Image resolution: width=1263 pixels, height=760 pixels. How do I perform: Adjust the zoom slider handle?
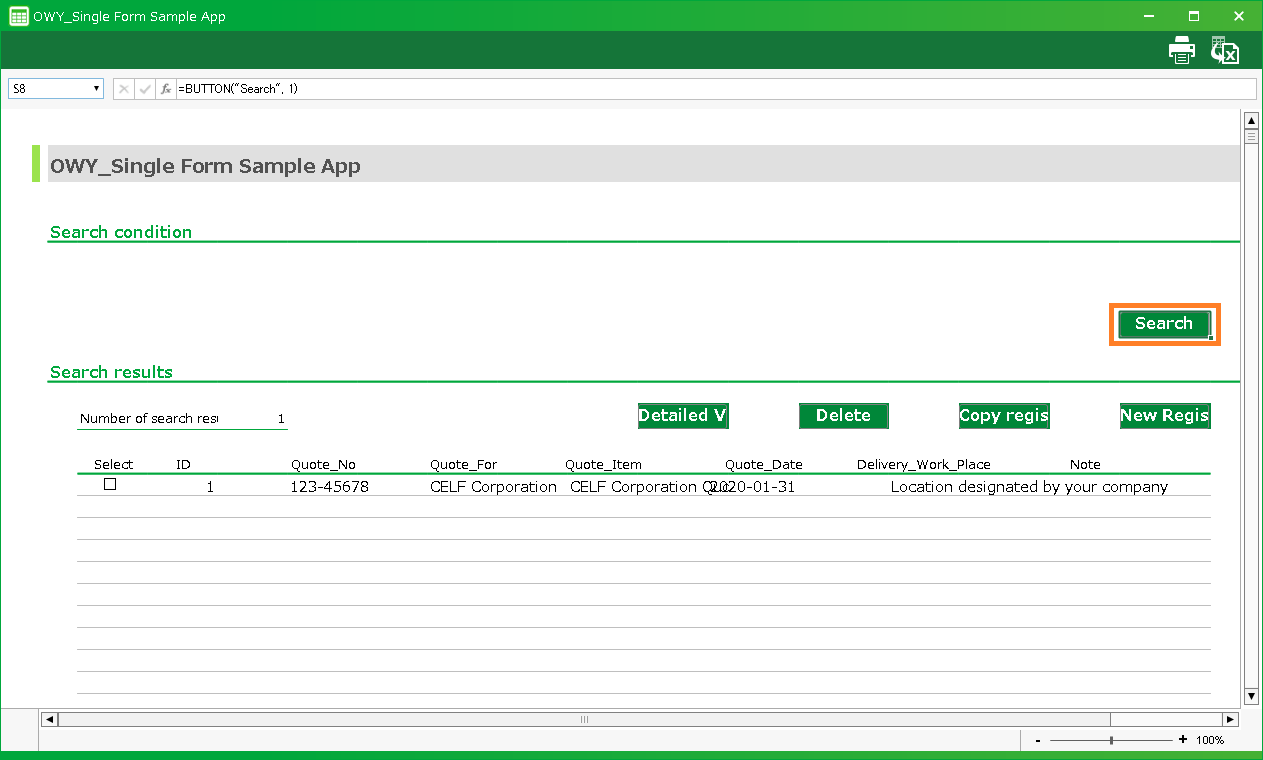tap(1111, 740)
